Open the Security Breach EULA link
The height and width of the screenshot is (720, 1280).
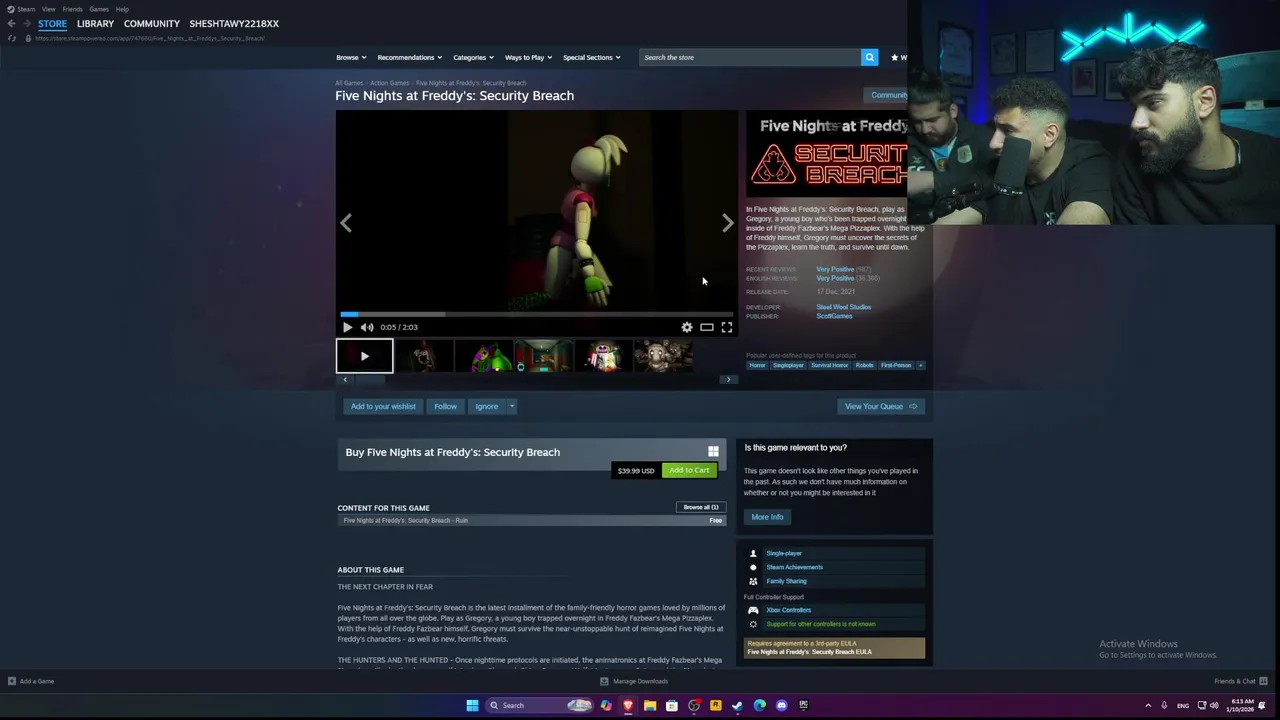click(x=809, y=652)
